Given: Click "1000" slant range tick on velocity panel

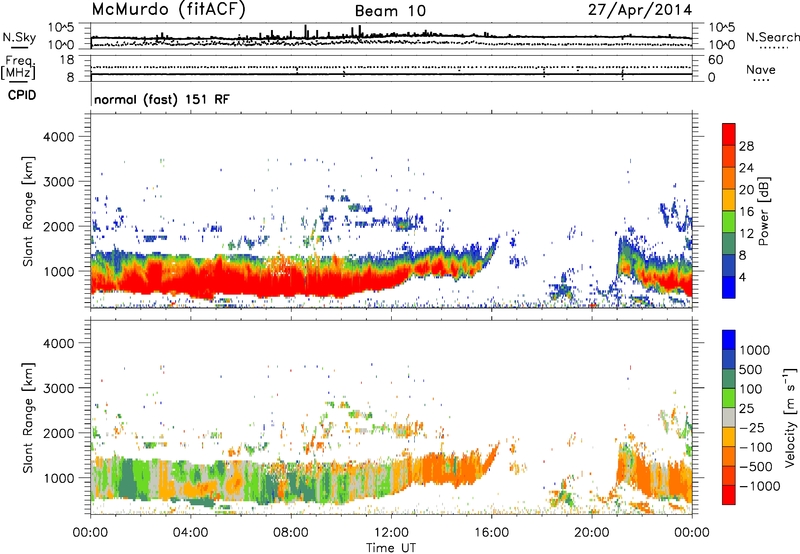Looking at the screenshot, I should point(59,478).
